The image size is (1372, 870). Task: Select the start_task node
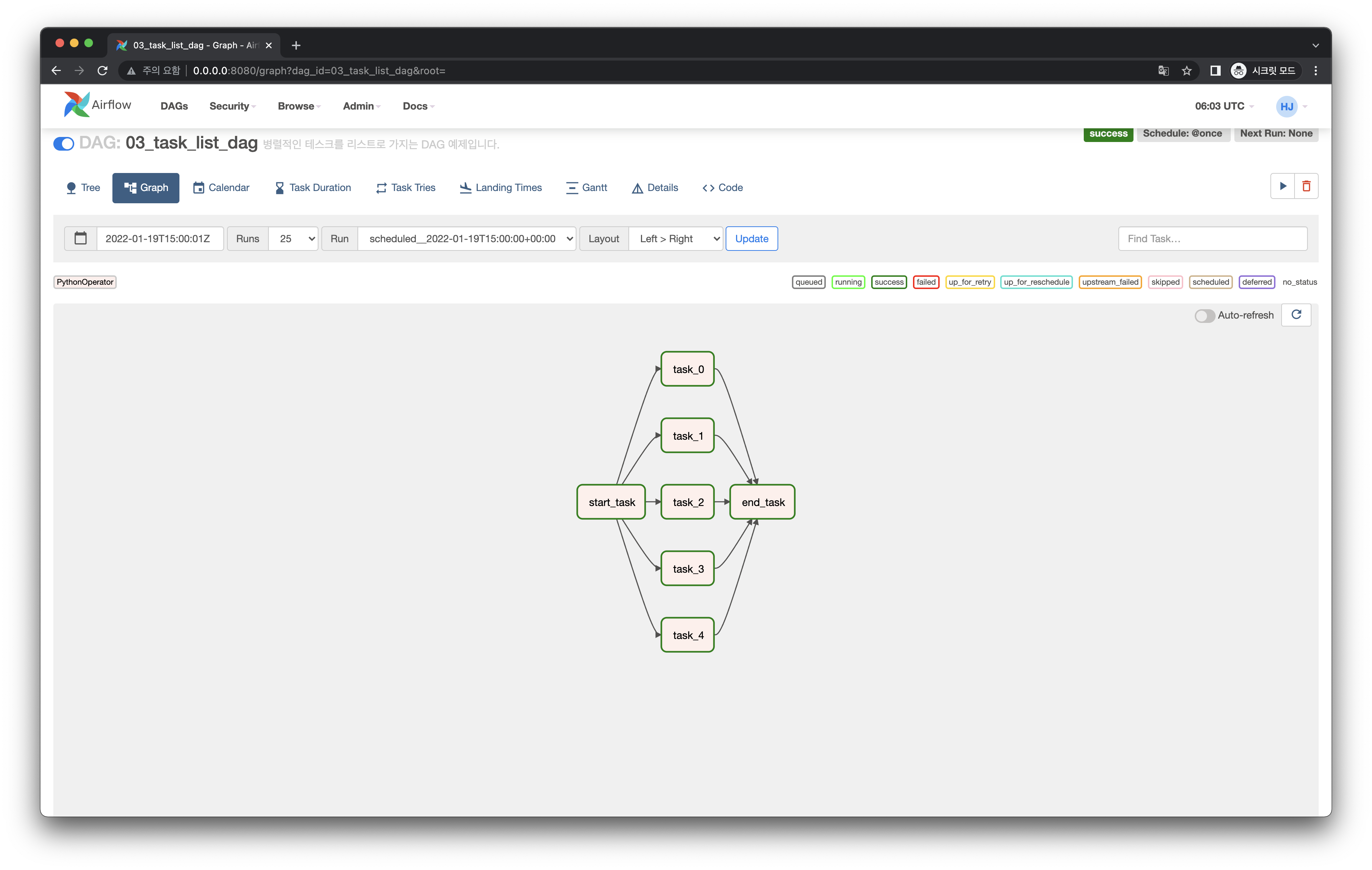pyautogui.click(x=611, y=502)
